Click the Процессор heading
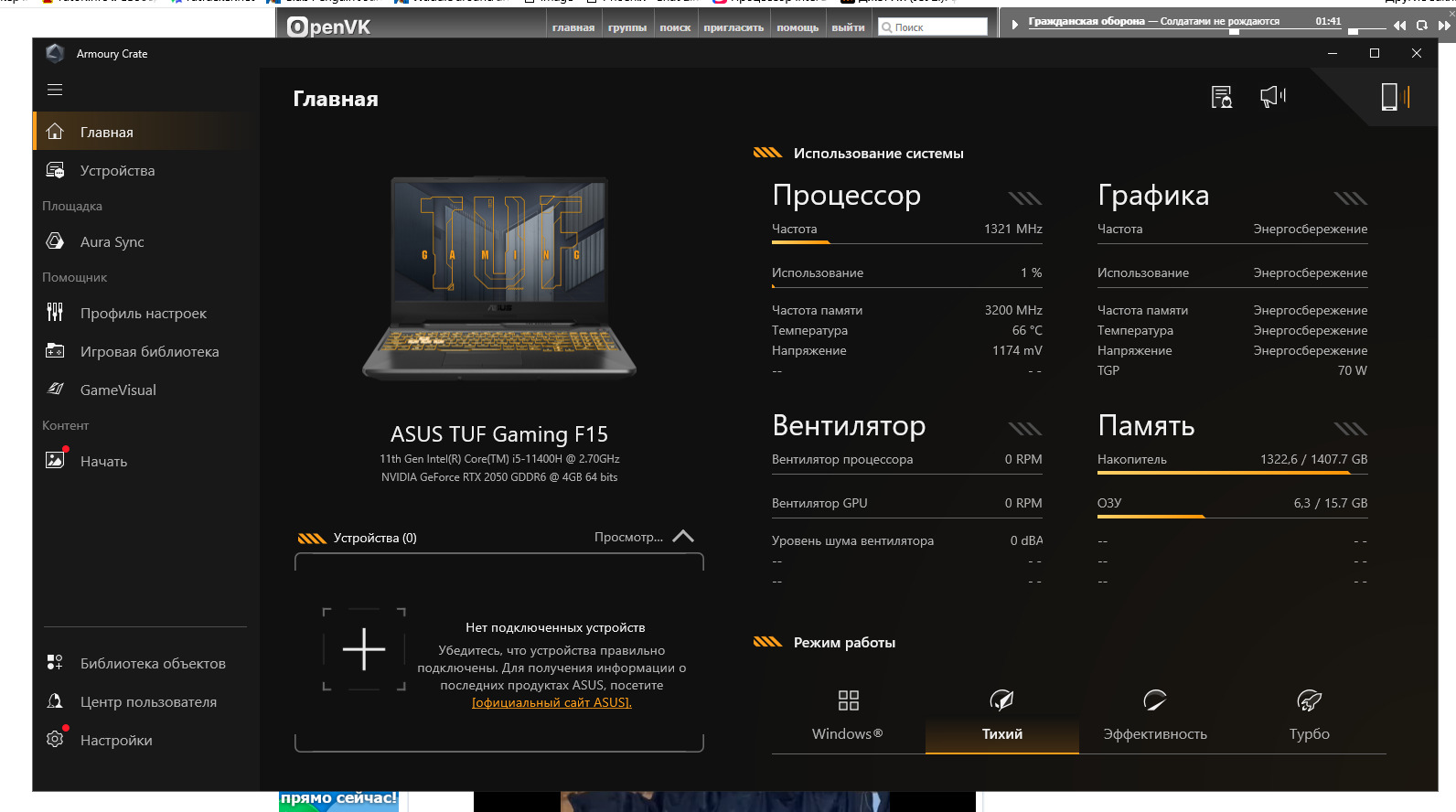 (846, 195)
